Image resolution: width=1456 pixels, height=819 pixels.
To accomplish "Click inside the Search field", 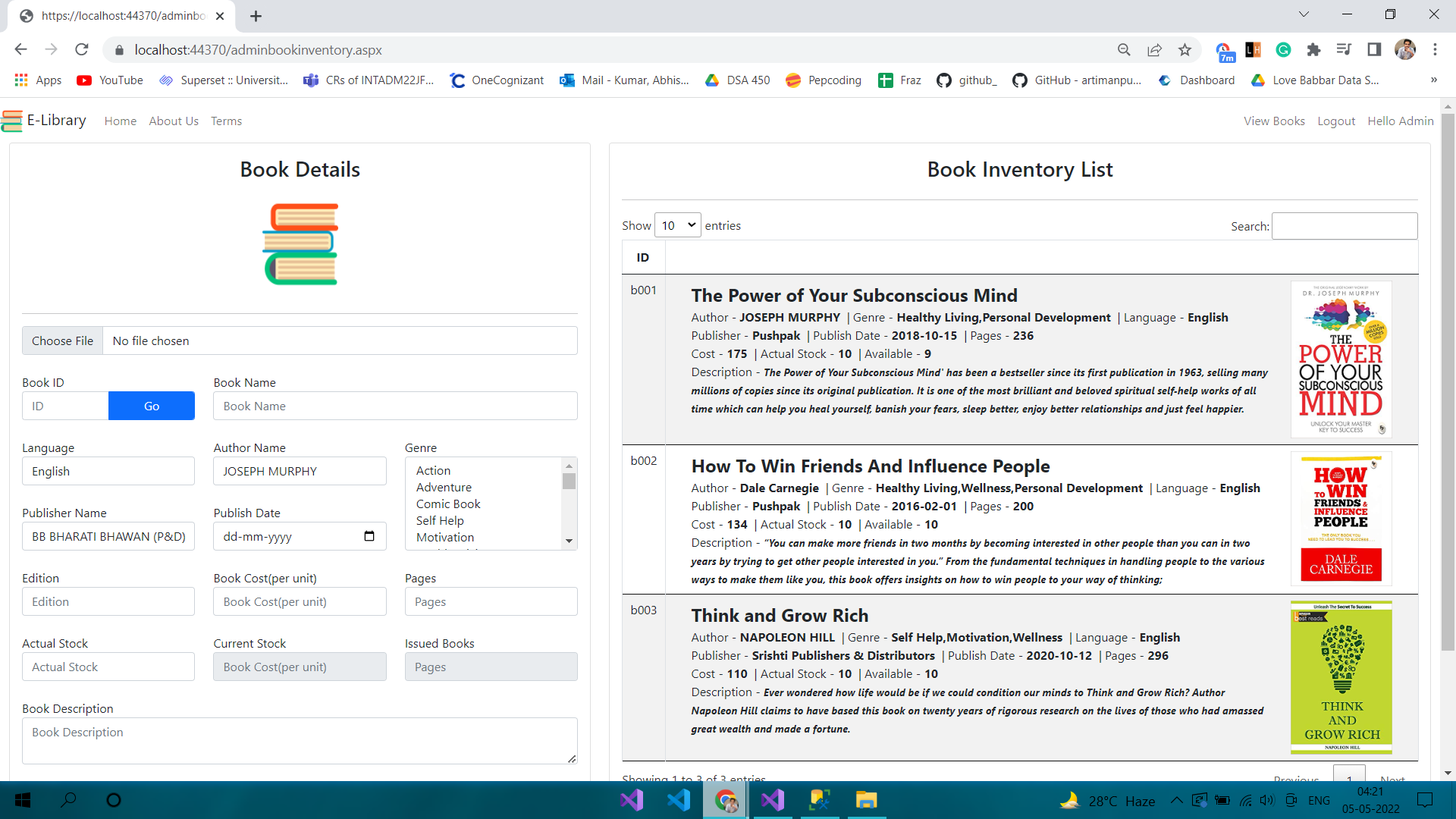I will tap(1344, 225).
